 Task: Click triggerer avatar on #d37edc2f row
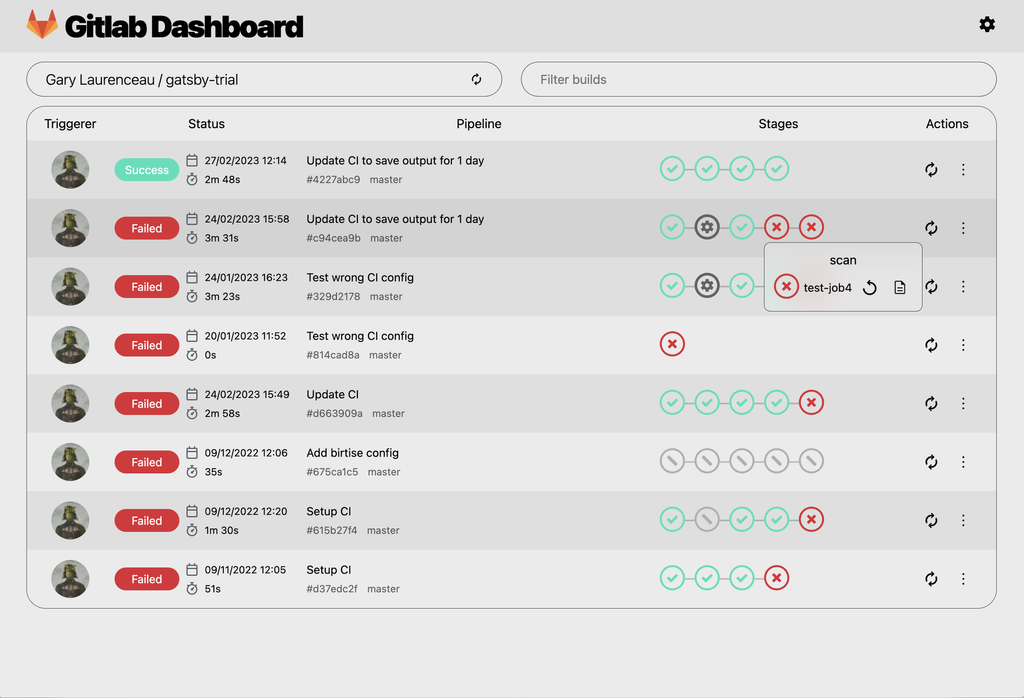point(70,579)
